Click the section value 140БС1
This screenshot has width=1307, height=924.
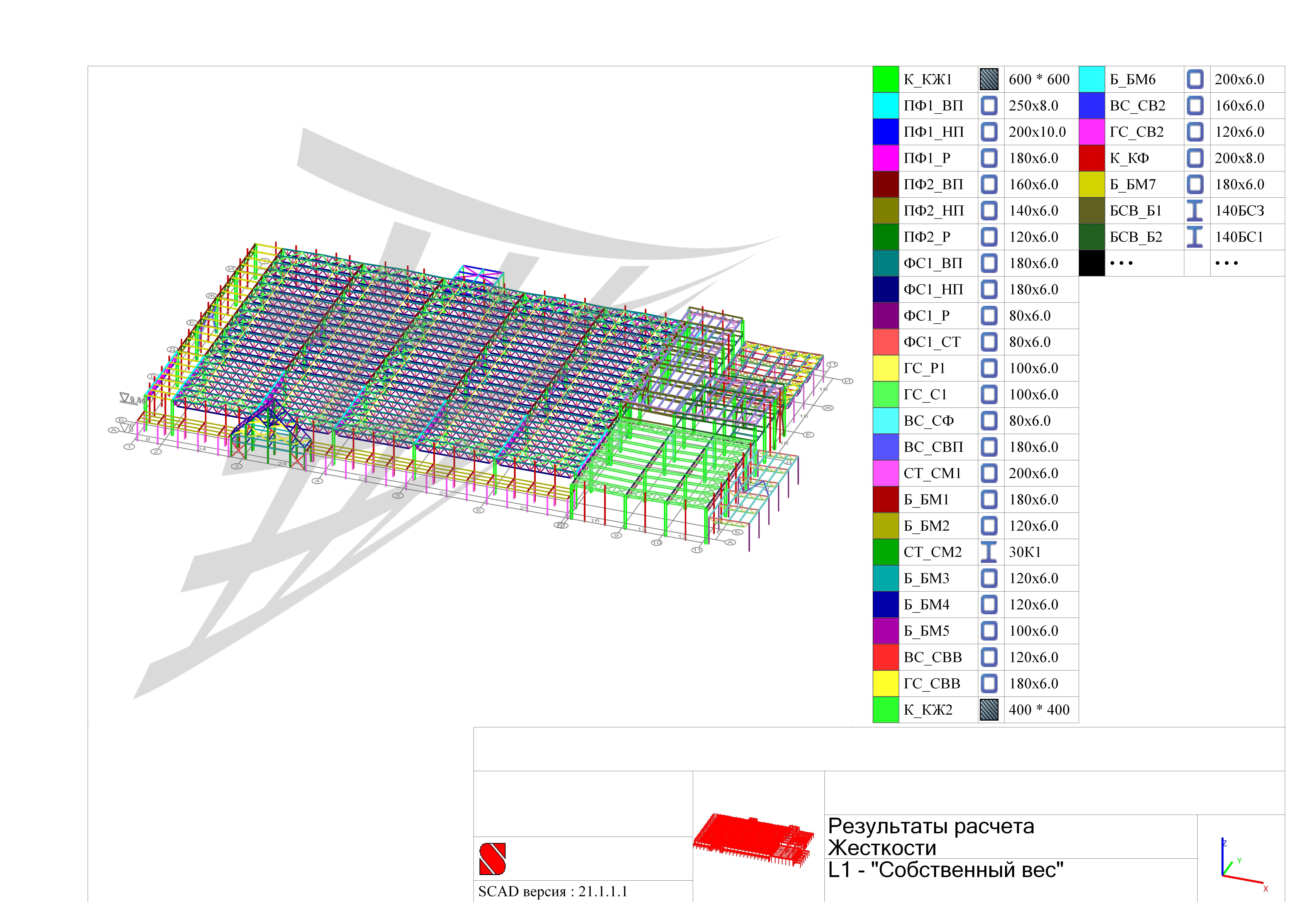(x=1239, y=237)
